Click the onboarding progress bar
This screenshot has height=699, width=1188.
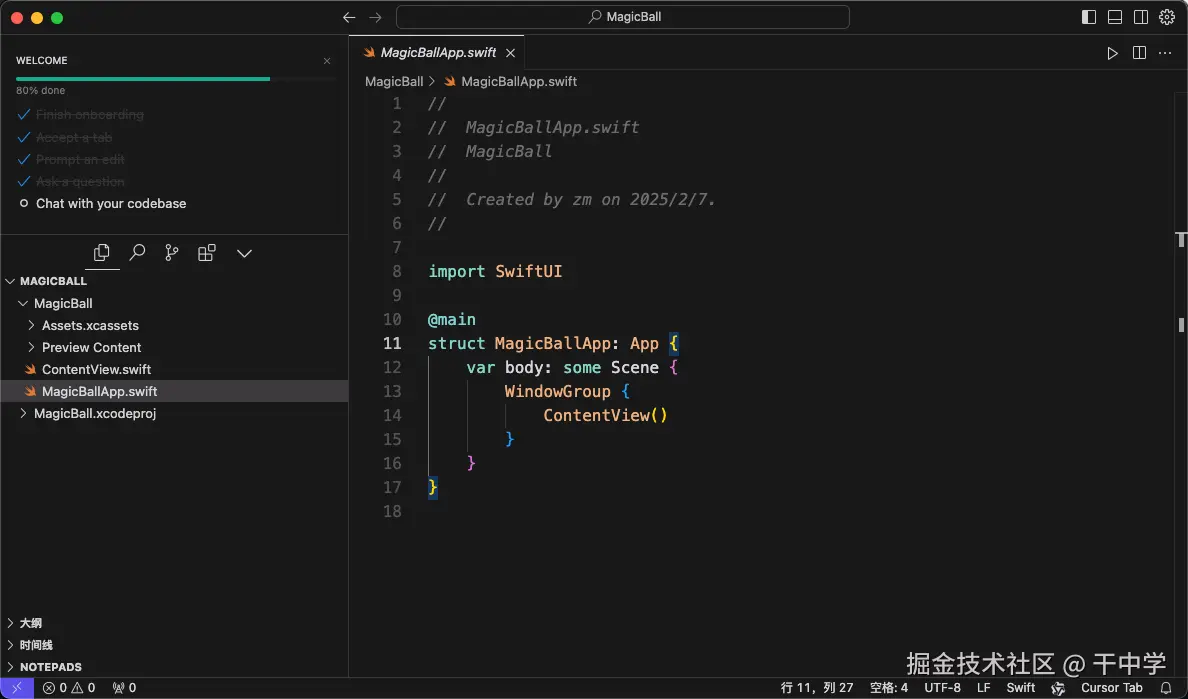[143, 78]
